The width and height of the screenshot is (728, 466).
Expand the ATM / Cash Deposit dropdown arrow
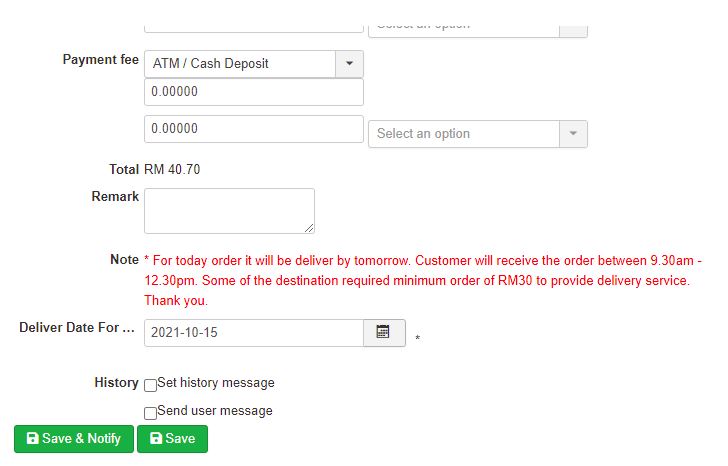point(349,63)
